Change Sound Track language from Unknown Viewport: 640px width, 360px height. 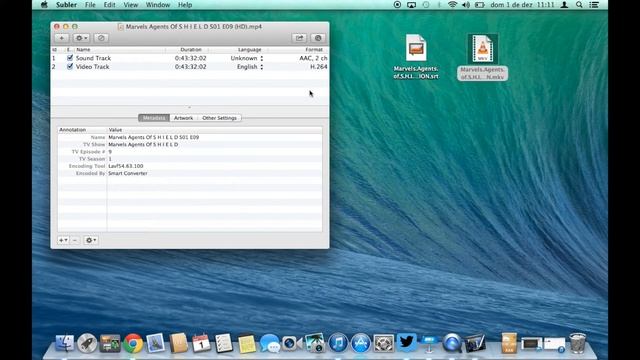[247, 58]
